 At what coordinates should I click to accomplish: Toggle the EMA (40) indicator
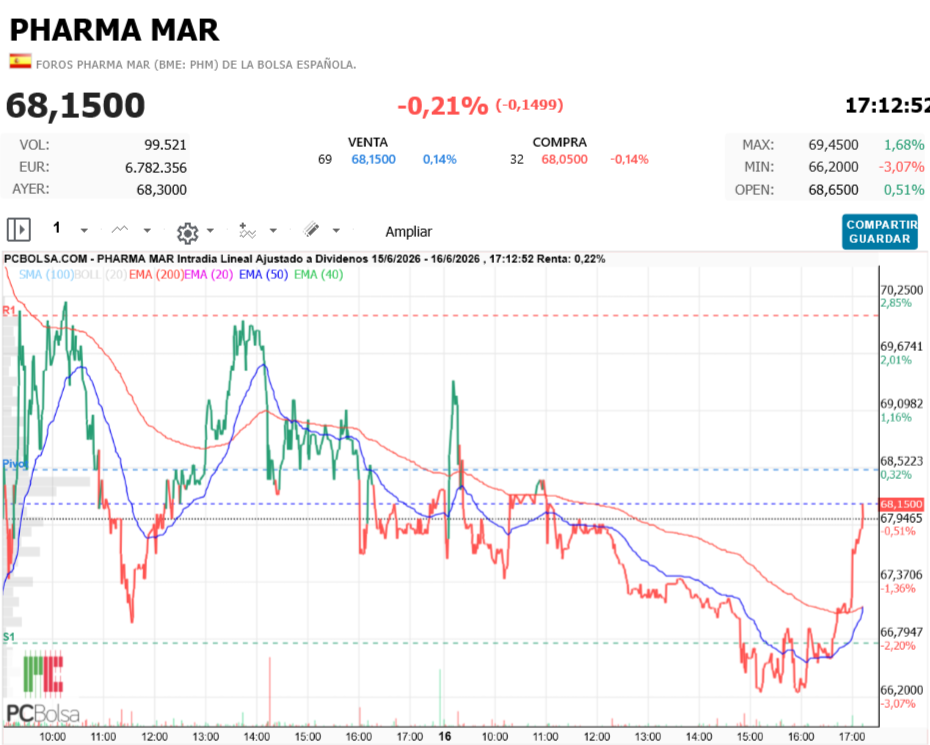click(319, 275)
